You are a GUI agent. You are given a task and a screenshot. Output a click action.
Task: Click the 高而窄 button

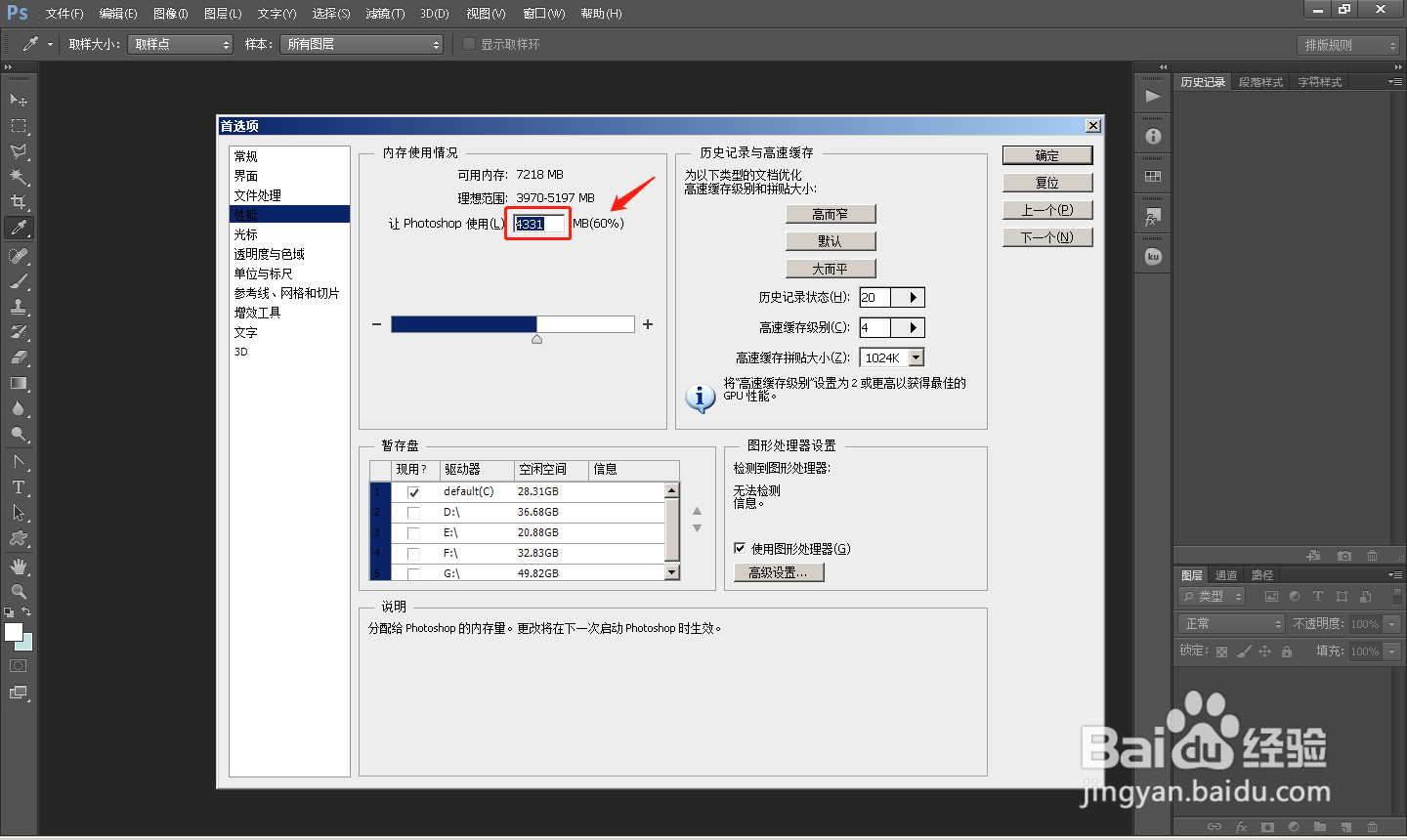pyautogui.click(x=831, y=214)
